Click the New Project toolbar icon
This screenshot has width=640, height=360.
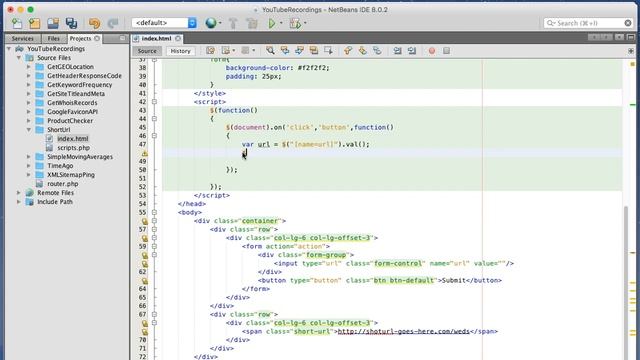coord(35,23)
